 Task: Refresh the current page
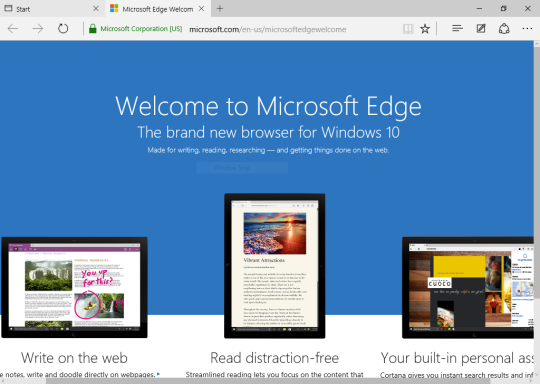click(63, 29)
